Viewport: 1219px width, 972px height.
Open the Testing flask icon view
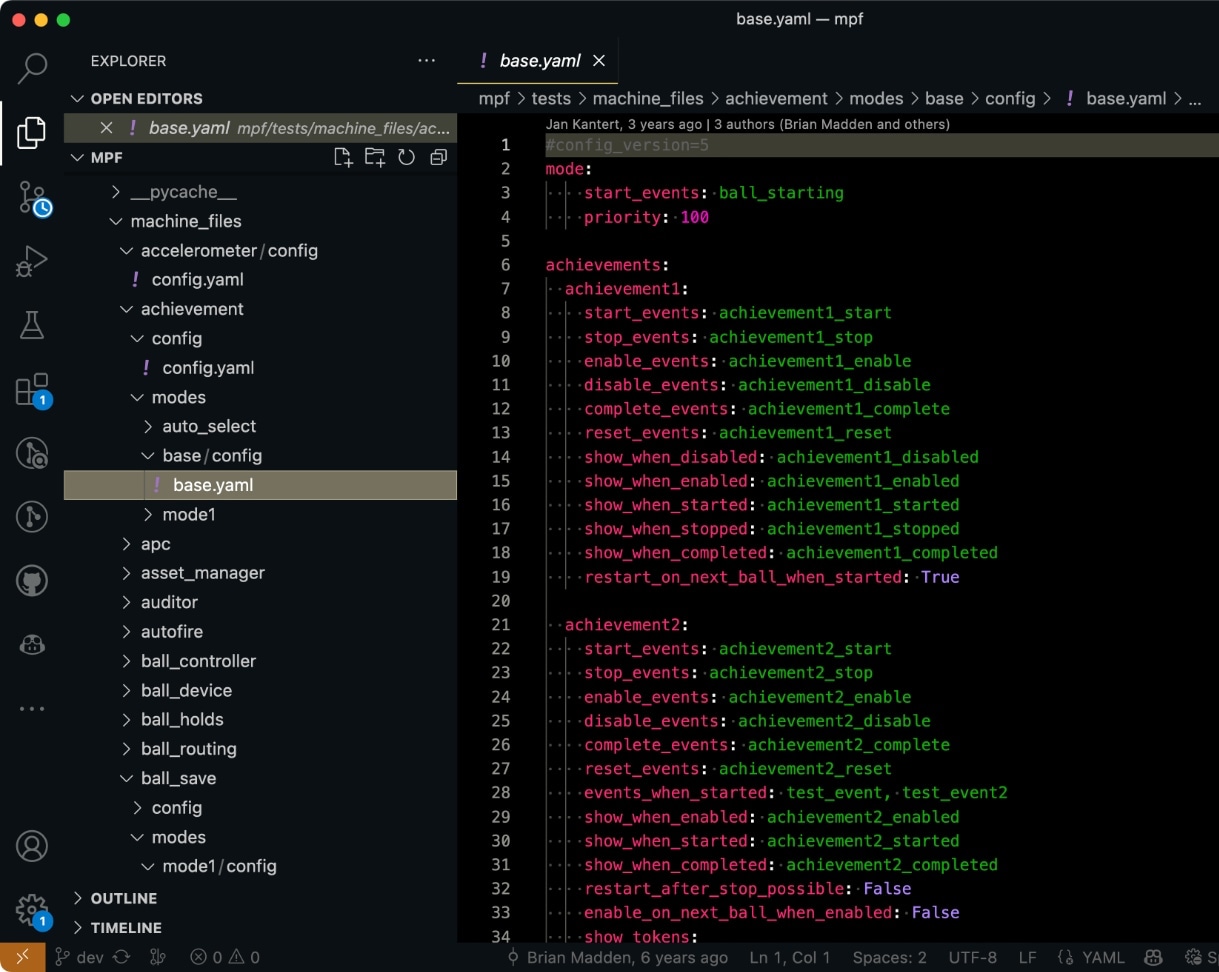(x=32, y=325)
